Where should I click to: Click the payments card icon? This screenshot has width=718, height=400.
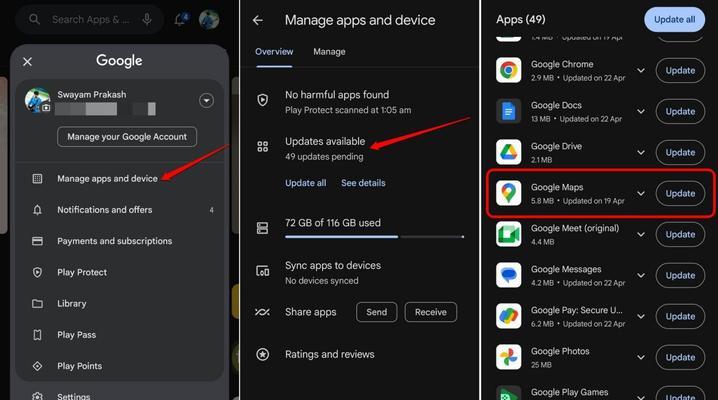pos(38,241)
